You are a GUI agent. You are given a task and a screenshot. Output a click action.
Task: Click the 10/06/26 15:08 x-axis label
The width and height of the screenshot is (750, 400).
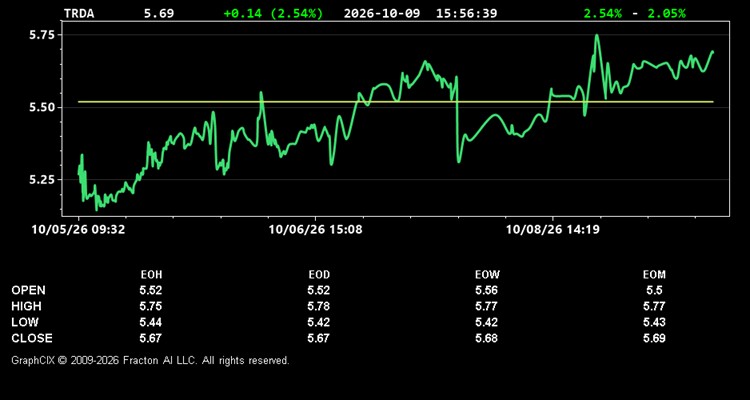click(315, 230)
